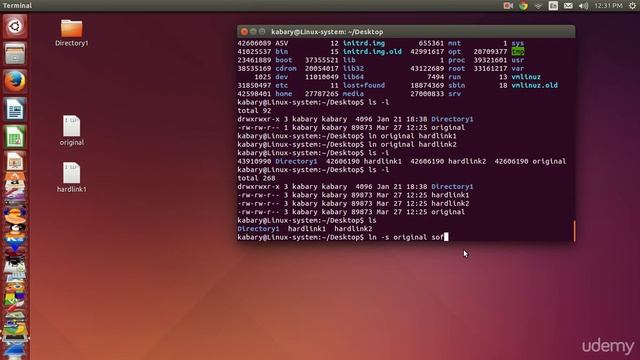
Task: Close the terminal window
Action: click(244, 32)
